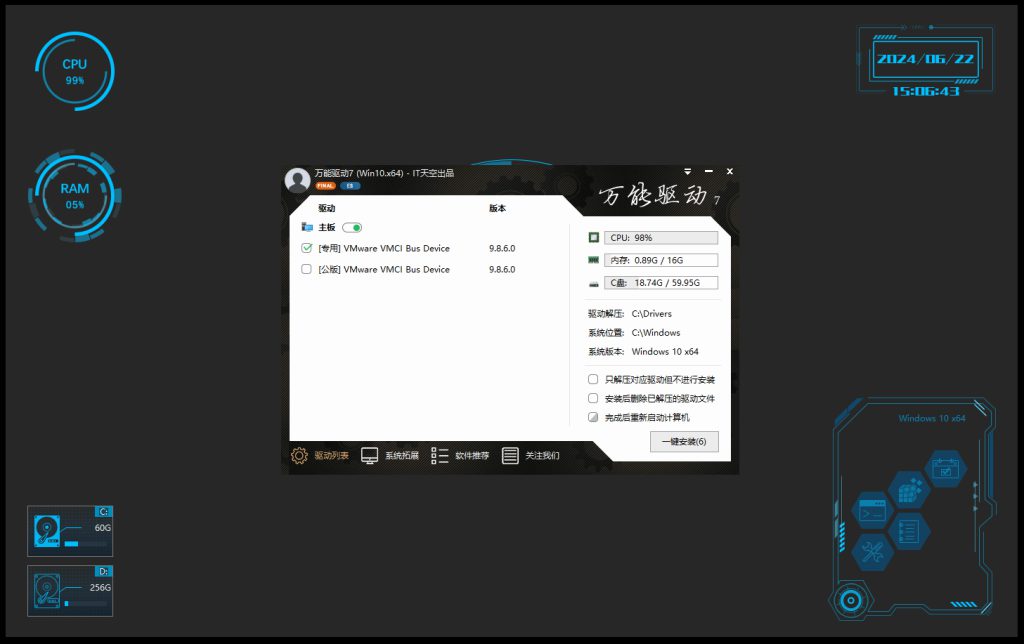Enable 只解压对应驱动但不进行安装 option
Screen dimensions: 1024x644
593,380
